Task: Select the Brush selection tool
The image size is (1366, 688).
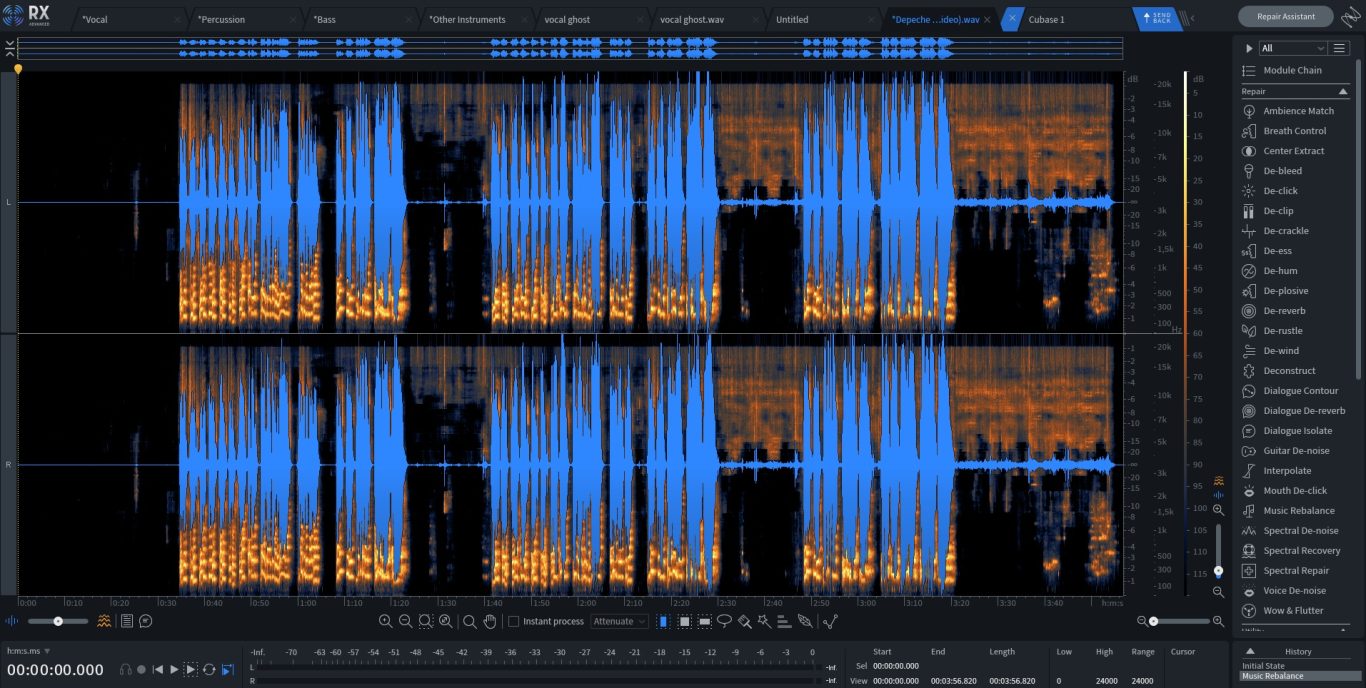Action: 744,621
